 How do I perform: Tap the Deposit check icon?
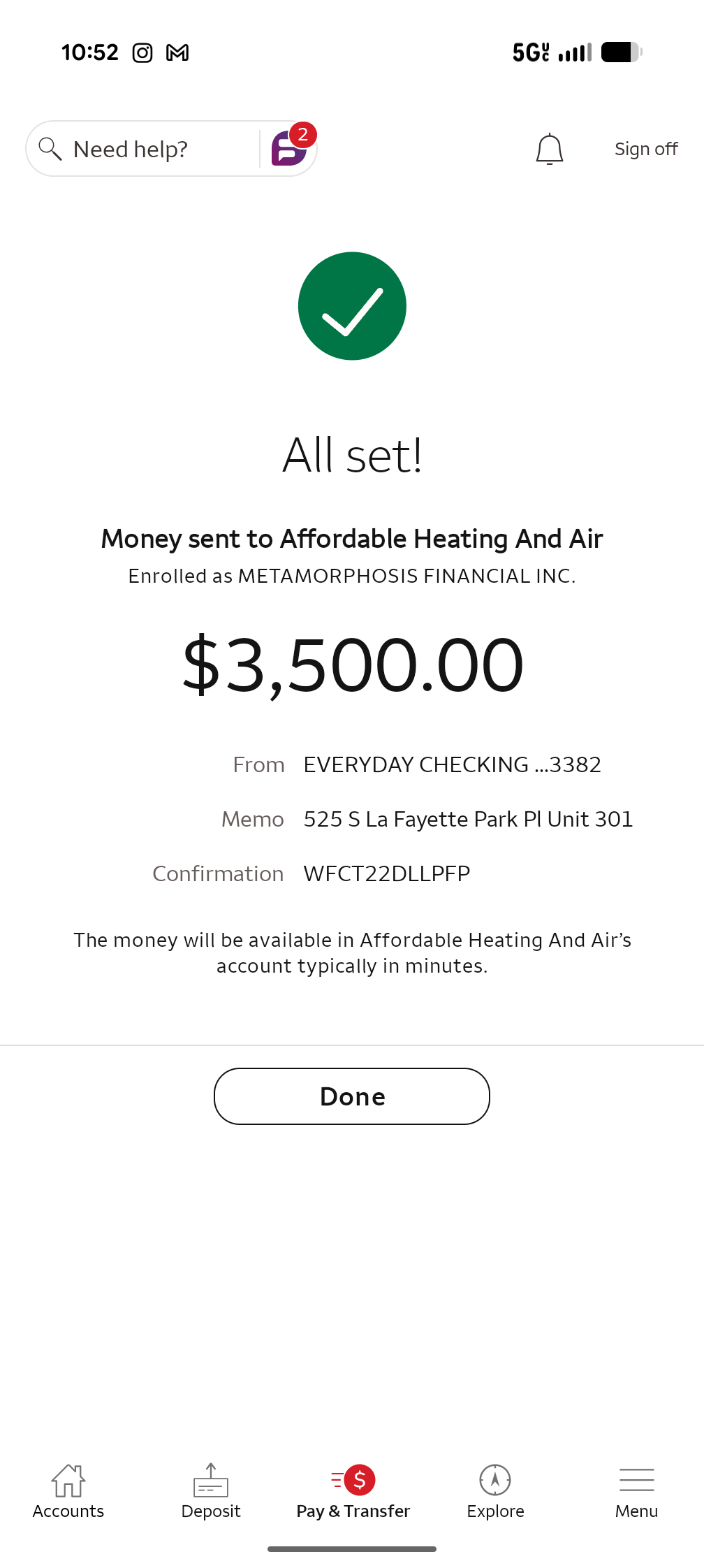click(x=211, y=1480)
